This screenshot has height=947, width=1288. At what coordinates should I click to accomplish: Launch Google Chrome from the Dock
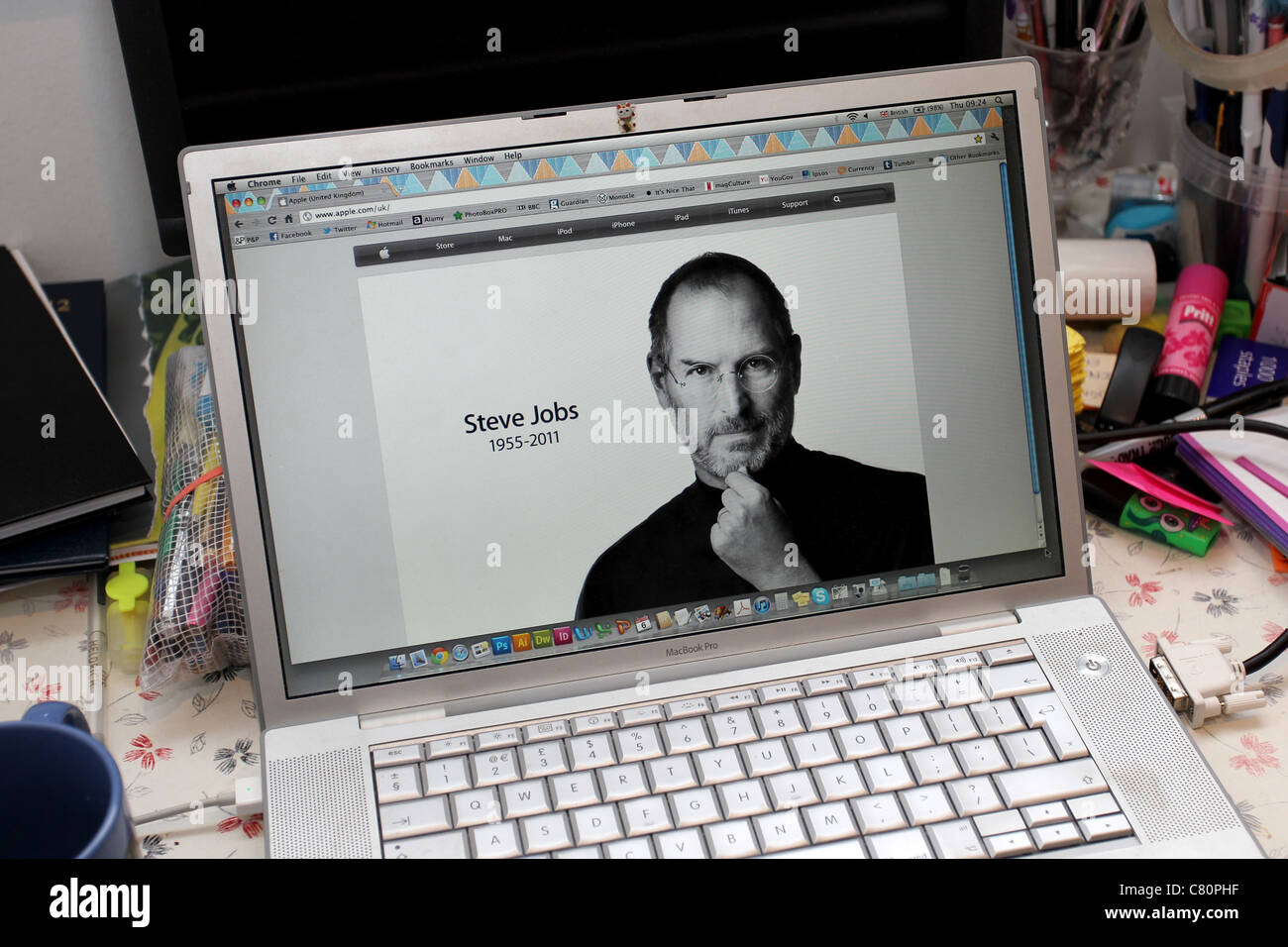(439, 656)
